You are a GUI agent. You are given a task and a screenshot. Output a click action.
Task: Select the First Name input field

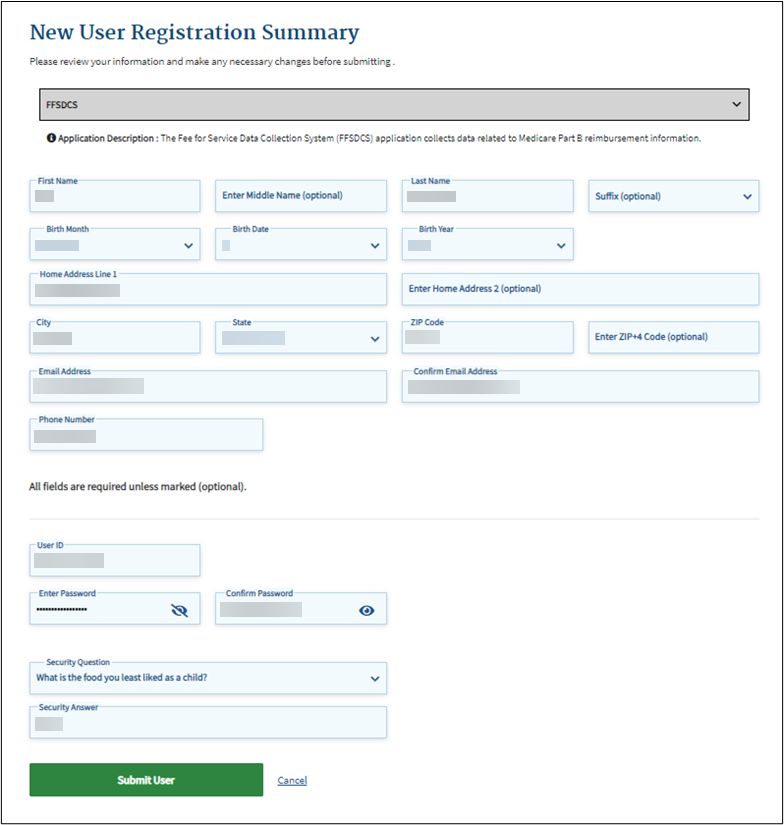click(115, 197)
